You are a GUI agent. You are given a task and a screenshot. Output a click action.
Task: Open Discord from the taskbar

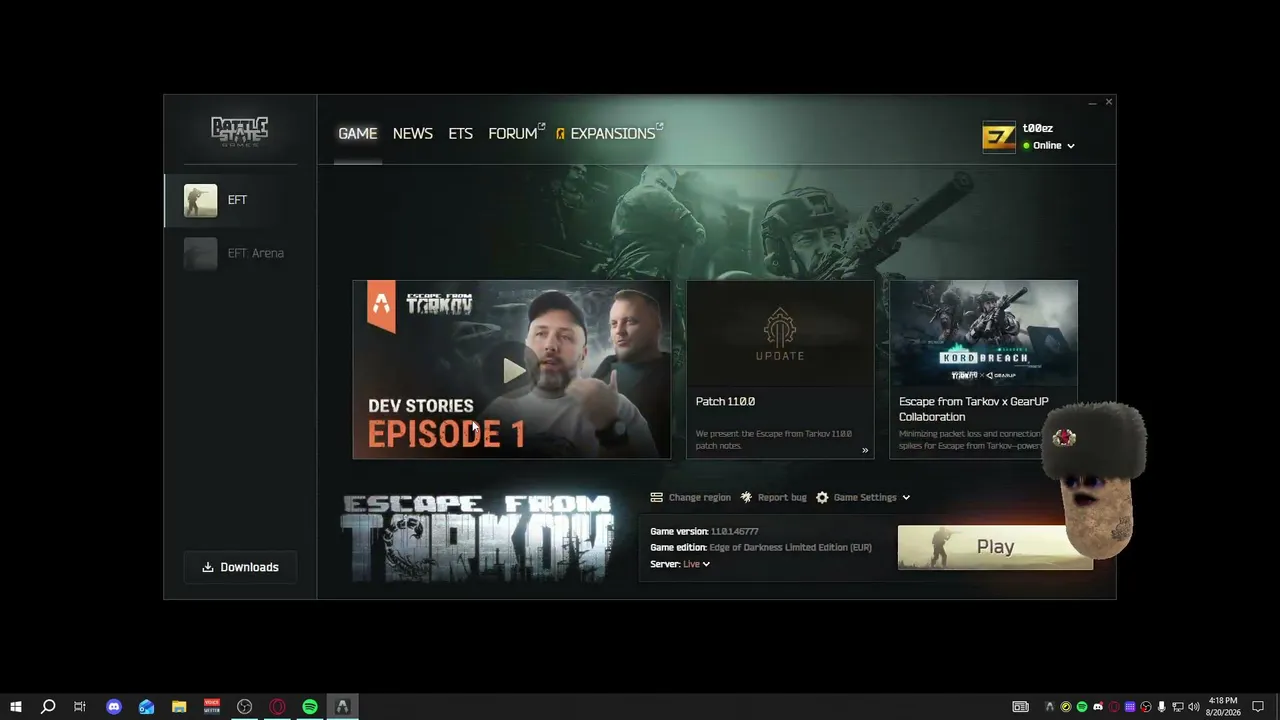click(114, 707)
